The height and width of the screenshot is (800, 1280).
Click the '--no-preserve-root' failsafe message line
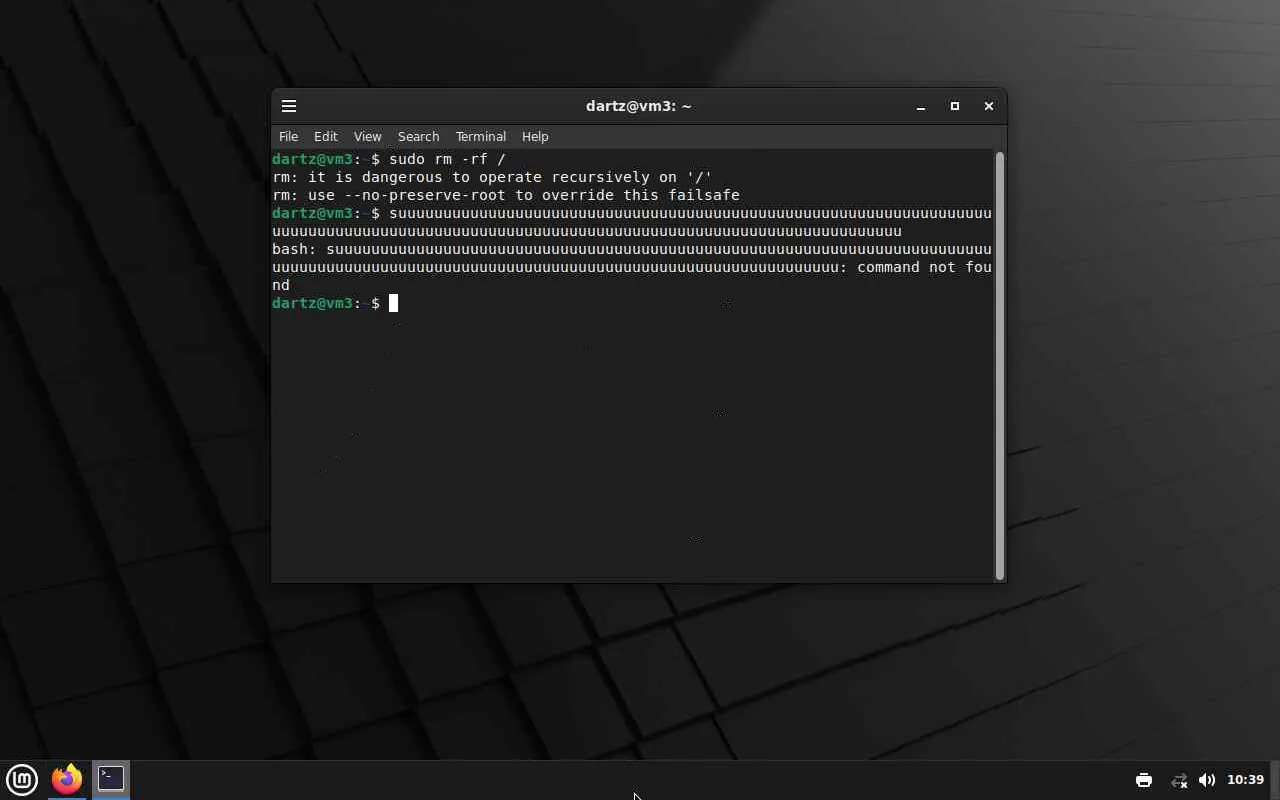tap(506, 195)
